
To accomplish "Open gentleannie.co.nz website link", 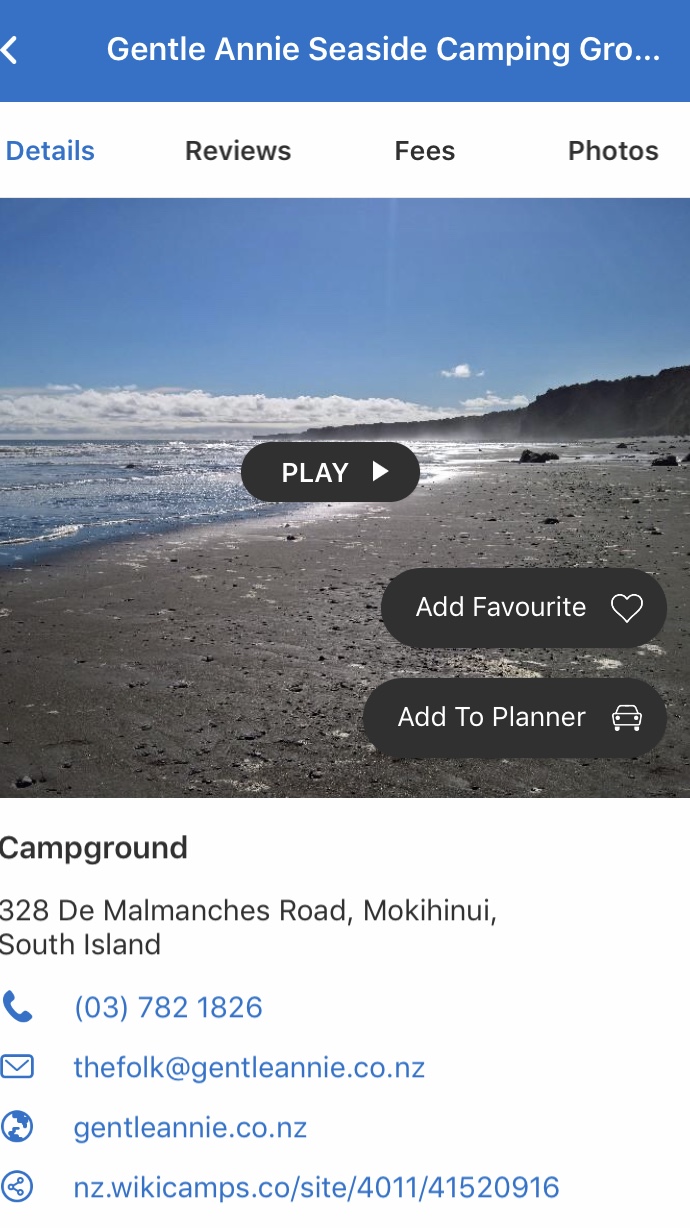I will pos(190,1128).
